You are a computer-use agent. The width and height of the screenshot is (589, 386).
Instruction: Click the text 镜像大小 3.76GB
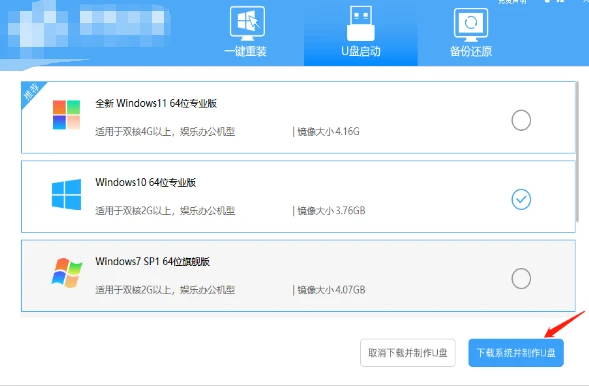pos(331,211)
